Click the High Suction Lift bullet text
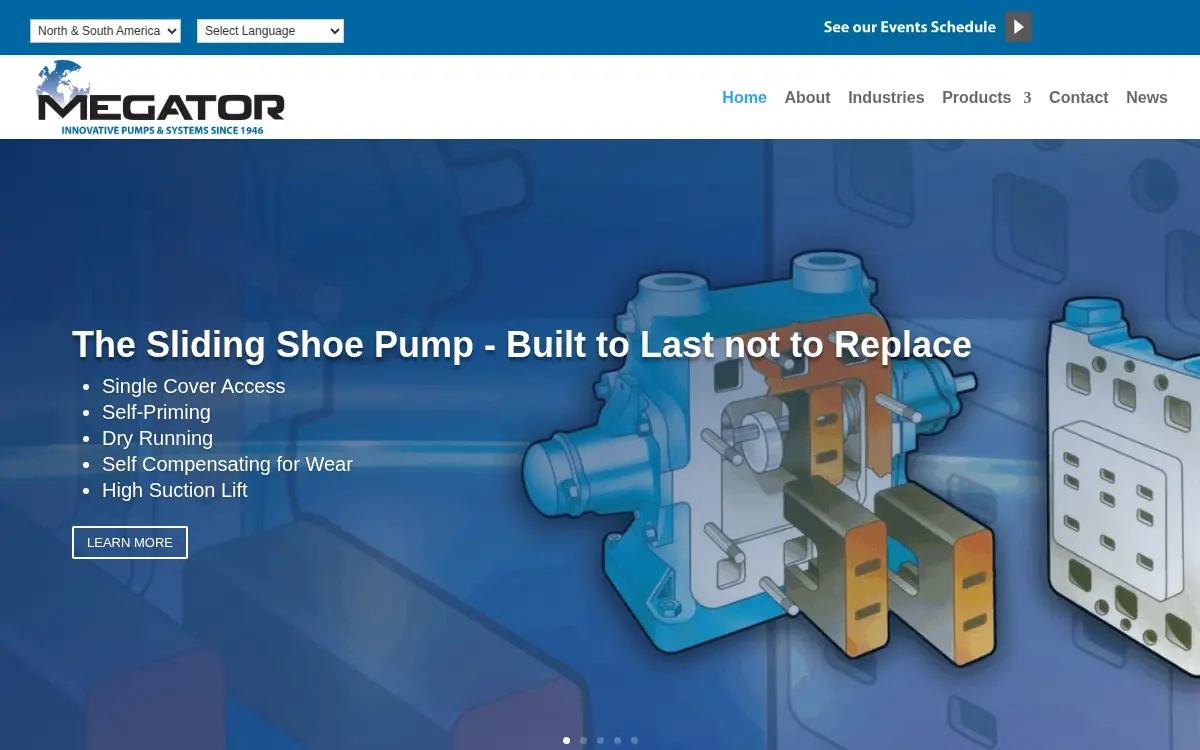This screenshot has width=1200, height=750. point(174,490)
